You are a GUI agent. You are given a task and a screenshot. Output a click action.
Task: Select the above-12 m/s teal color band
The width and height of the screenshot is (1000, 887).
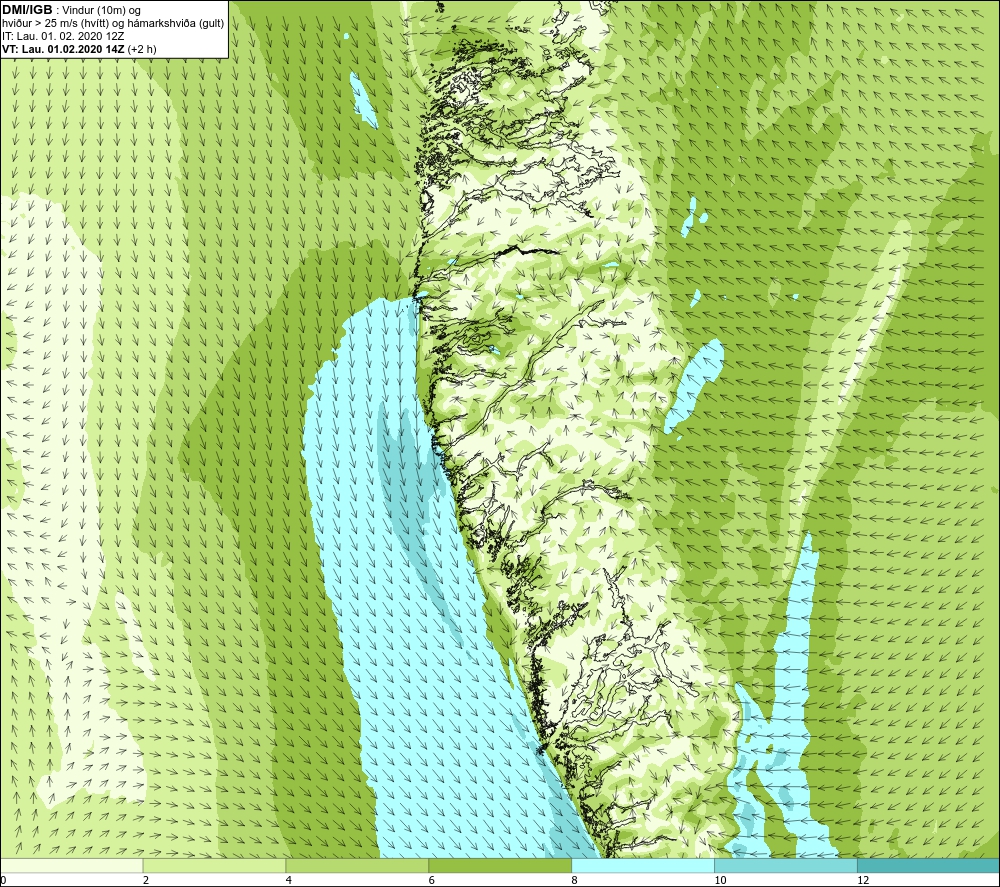[x=929, y=865]
